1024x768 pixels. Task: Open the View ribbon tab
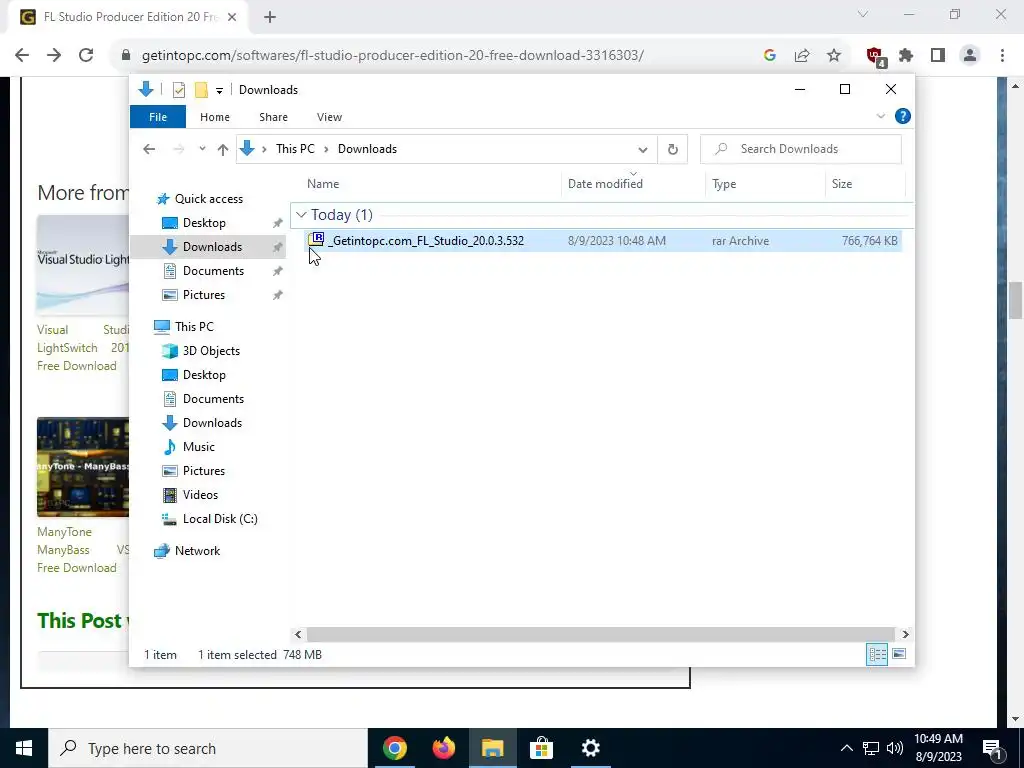pos(329,117)
